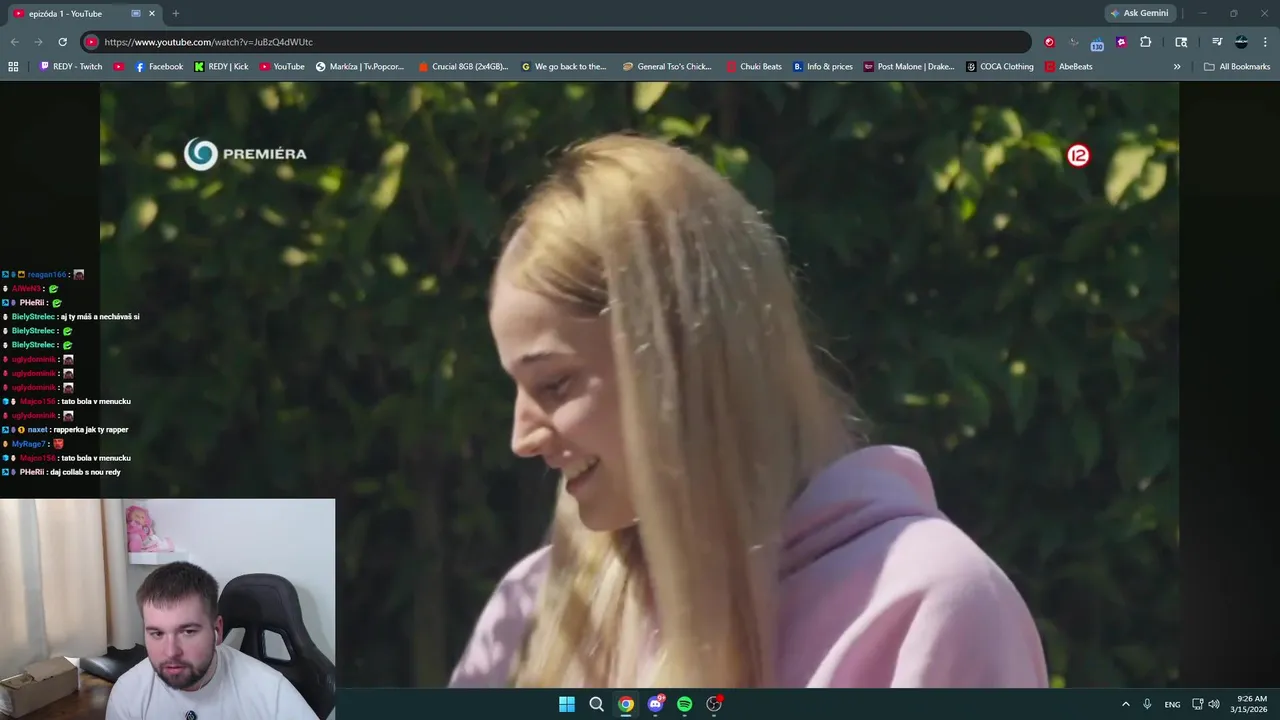Viewport: 1280px width, 720px height.
Task: Click the Chrome taskbar icon
Action: tap(626, 704)
